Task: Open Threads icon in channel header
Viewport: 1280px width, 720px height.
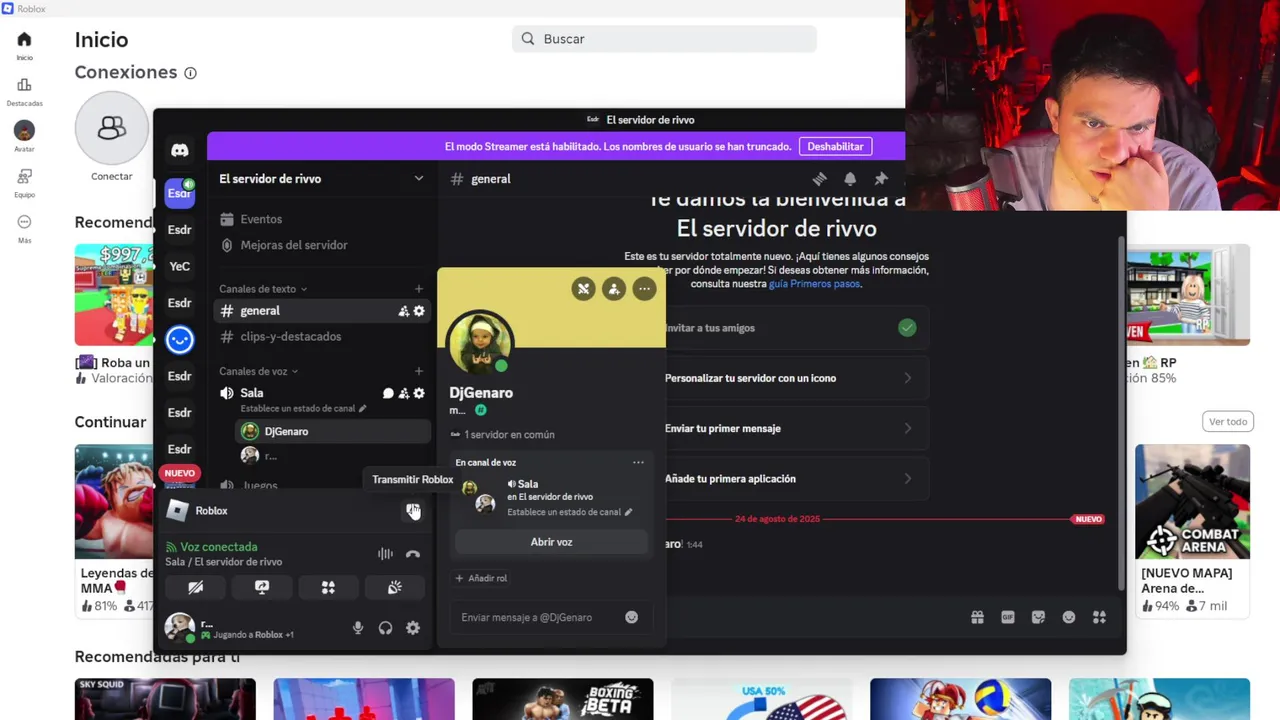Action: coord(819,179)
